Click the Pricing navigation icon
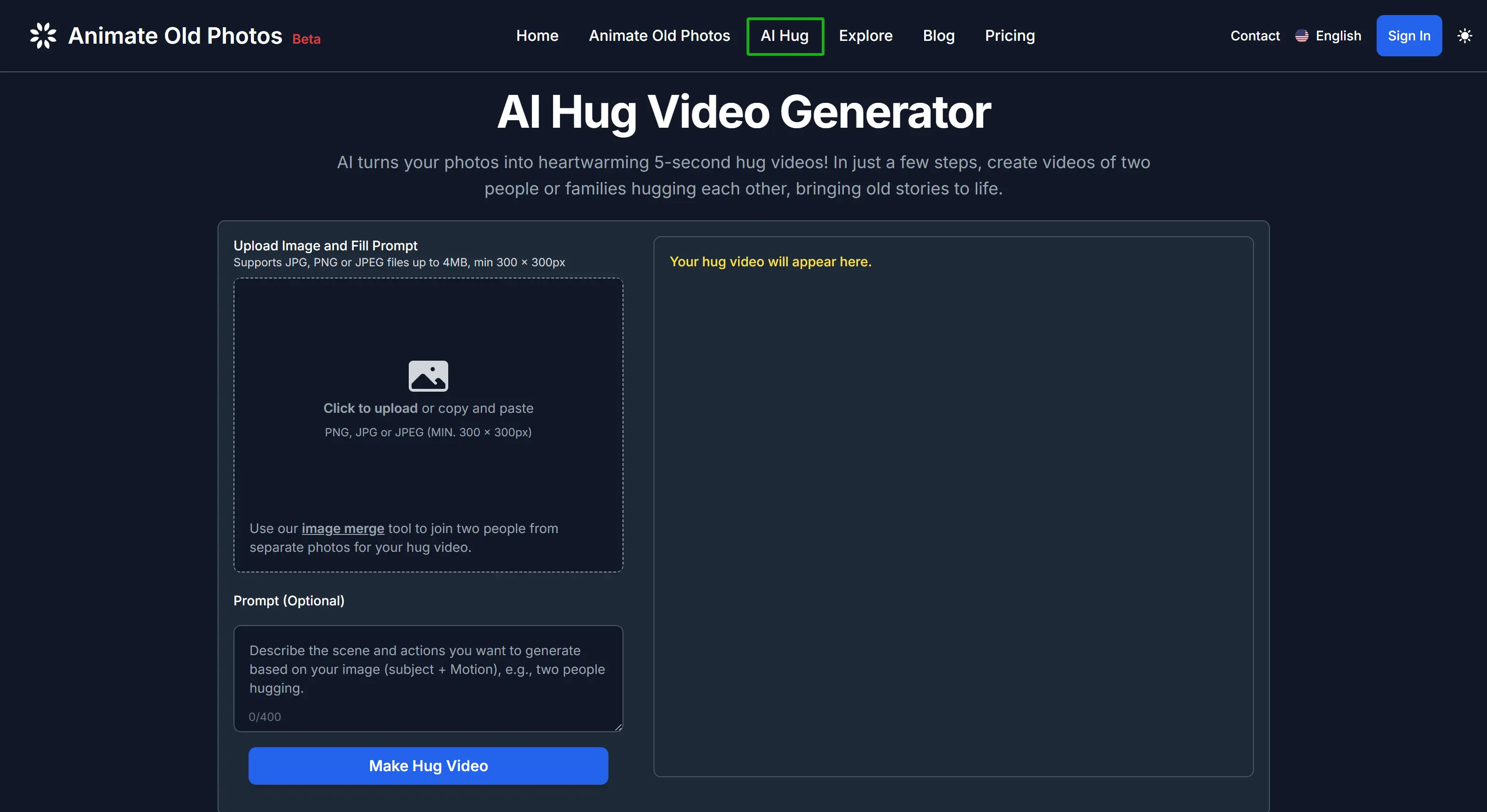 pyautogui.click(x=1010, y=36)
